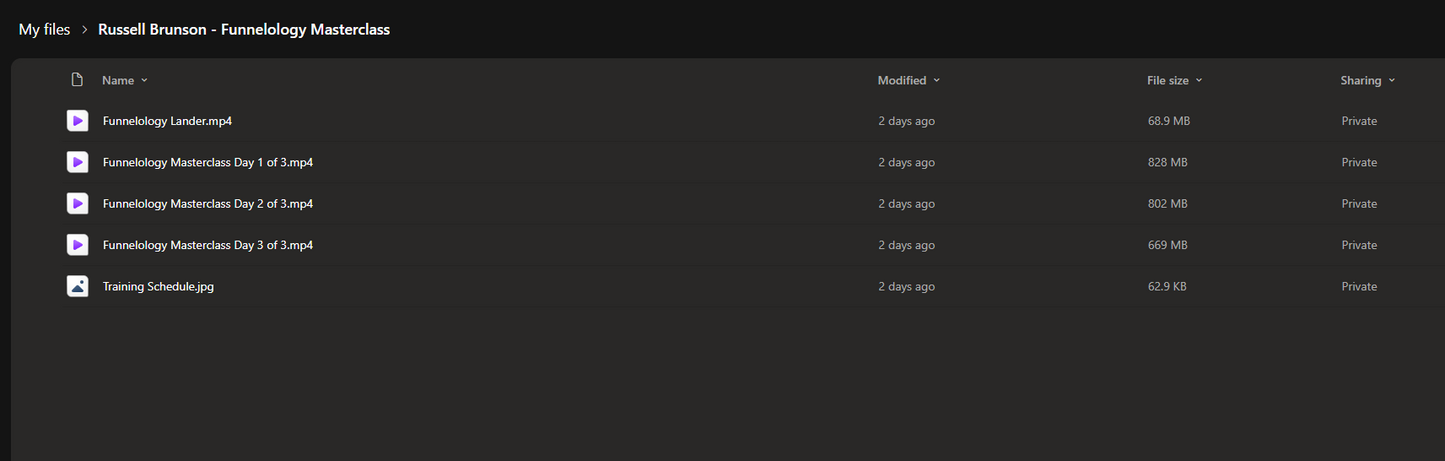Open Funnelology Lander.mp4 file name
Viewport: 1445px width, 461px height.
(x=167, y=121)
